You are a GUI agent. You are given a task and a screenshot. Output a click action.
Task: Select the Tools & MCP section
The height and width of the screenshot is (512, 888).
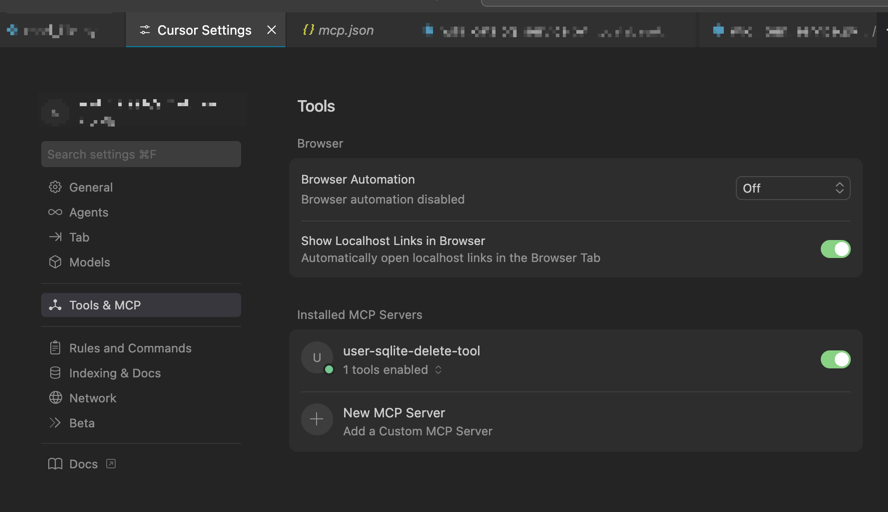pos(141,305)
